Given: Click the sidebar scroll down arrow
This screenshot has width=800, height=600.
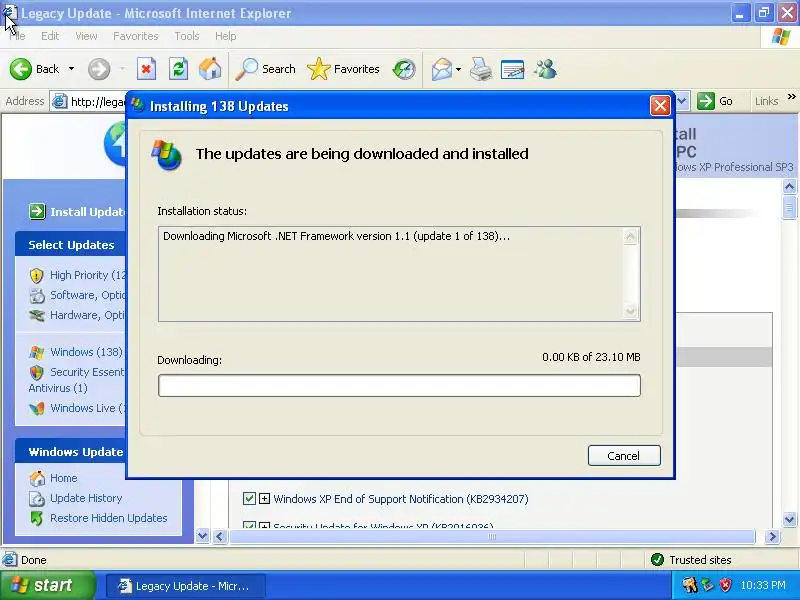Looking at the screenshot, I should click(x=203, y=536).
